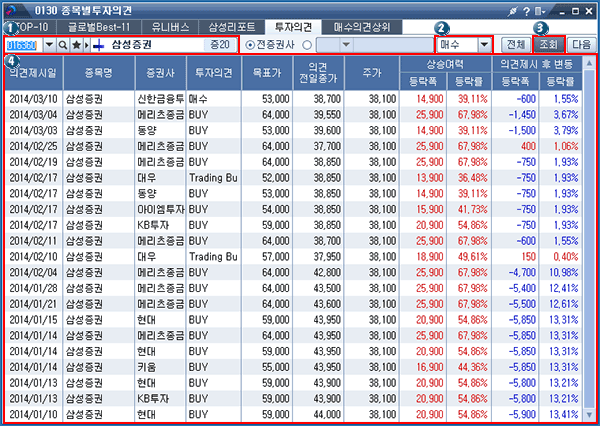This screenshot has height=426, width=600.
Task: Select the 2014/03/04 date cell
Action: (33, 115)
